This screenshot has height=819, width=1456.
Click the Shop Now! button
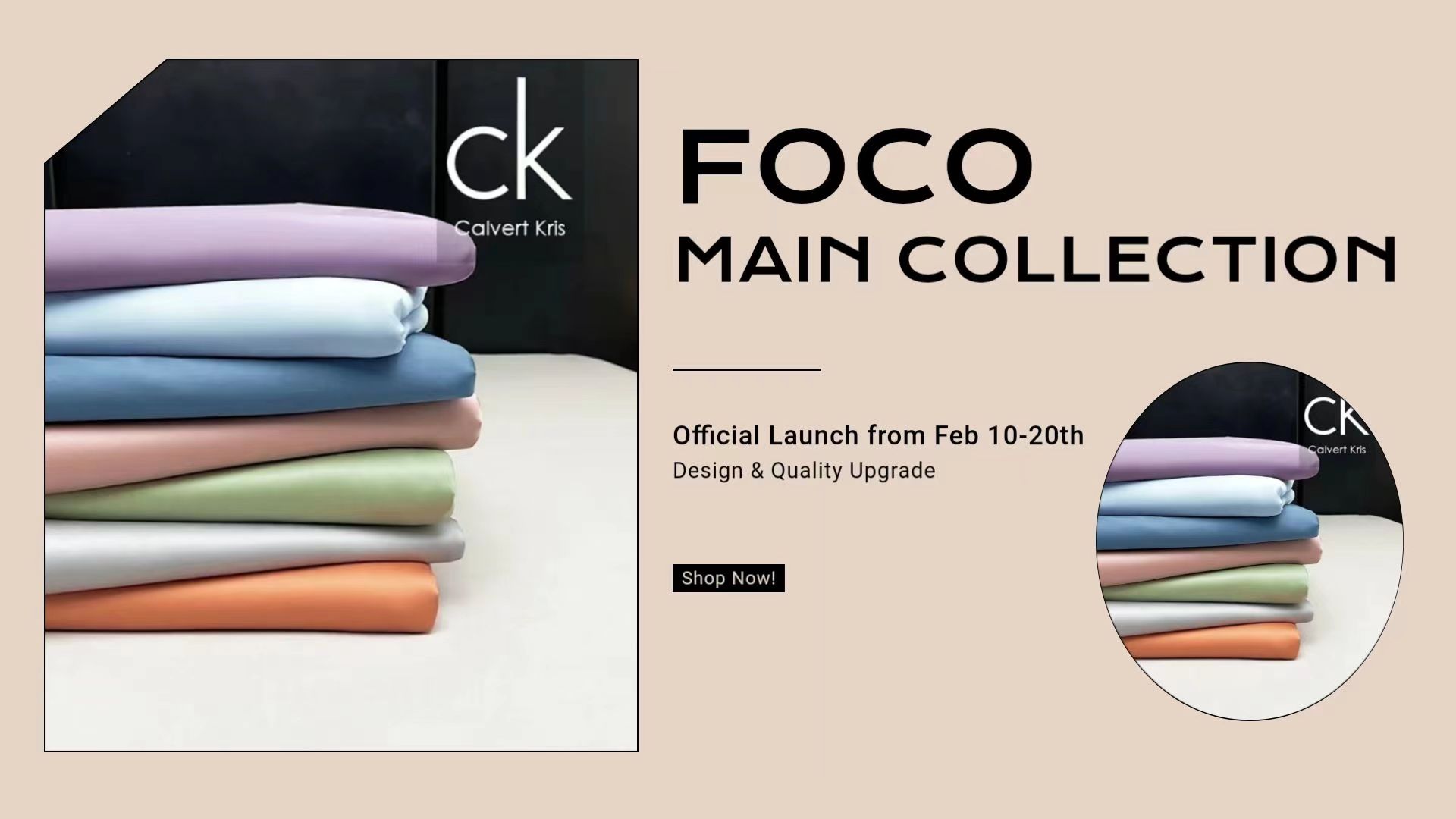(x=728, y=578)
